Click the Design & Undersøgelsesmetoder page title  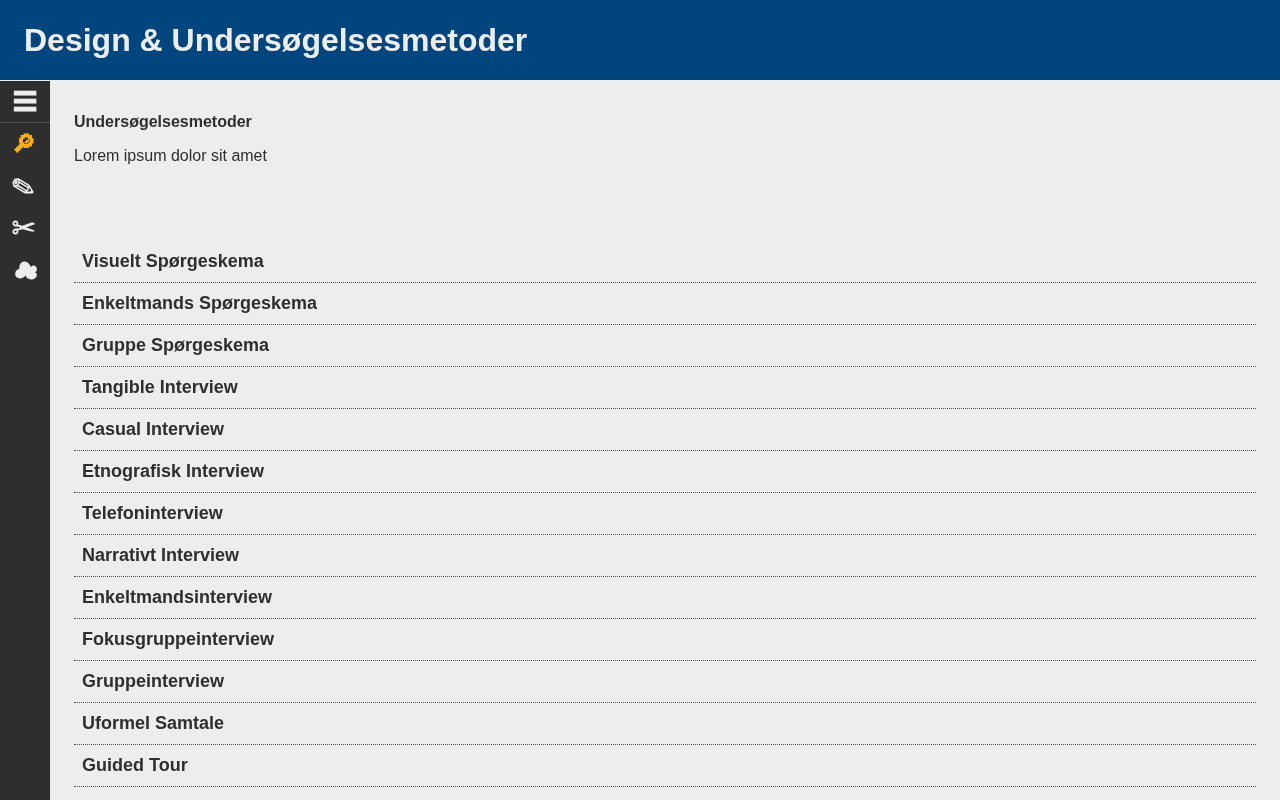click(275, 40)
